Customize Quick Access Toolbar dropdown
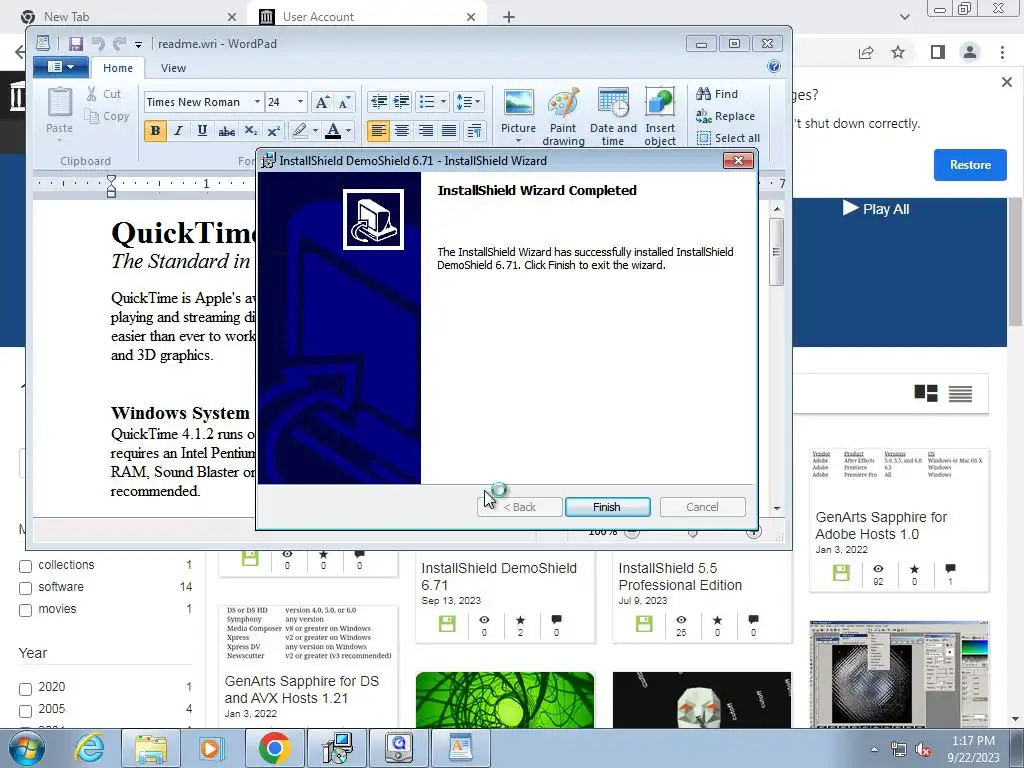This screenshot has height=768, width=1024. point(138,44)
